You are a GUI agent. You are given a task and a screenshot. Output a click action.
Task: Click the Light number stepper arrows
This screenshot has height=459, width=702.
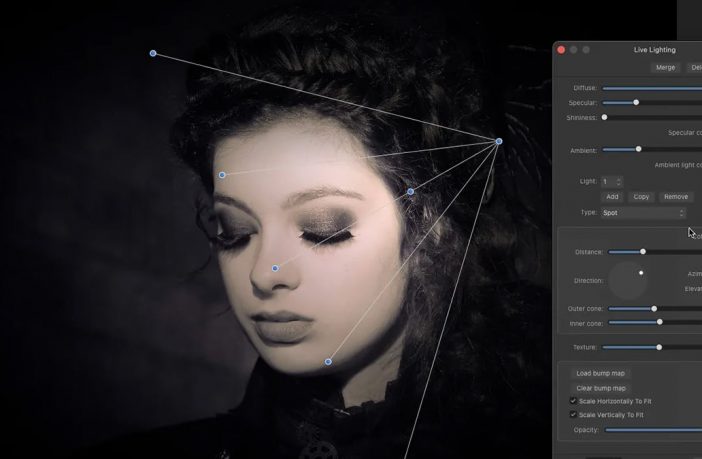coord(619,181)
